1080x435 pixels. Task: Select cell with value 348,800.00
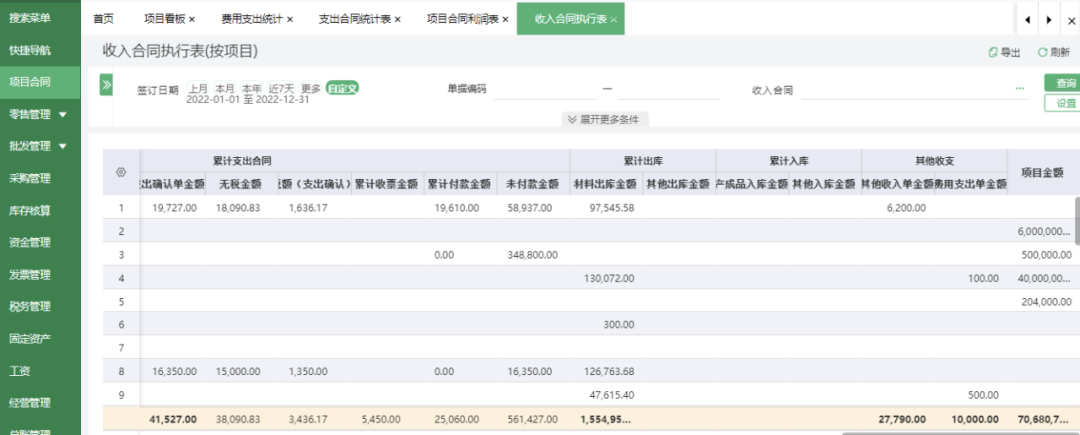tap(533, 255)
